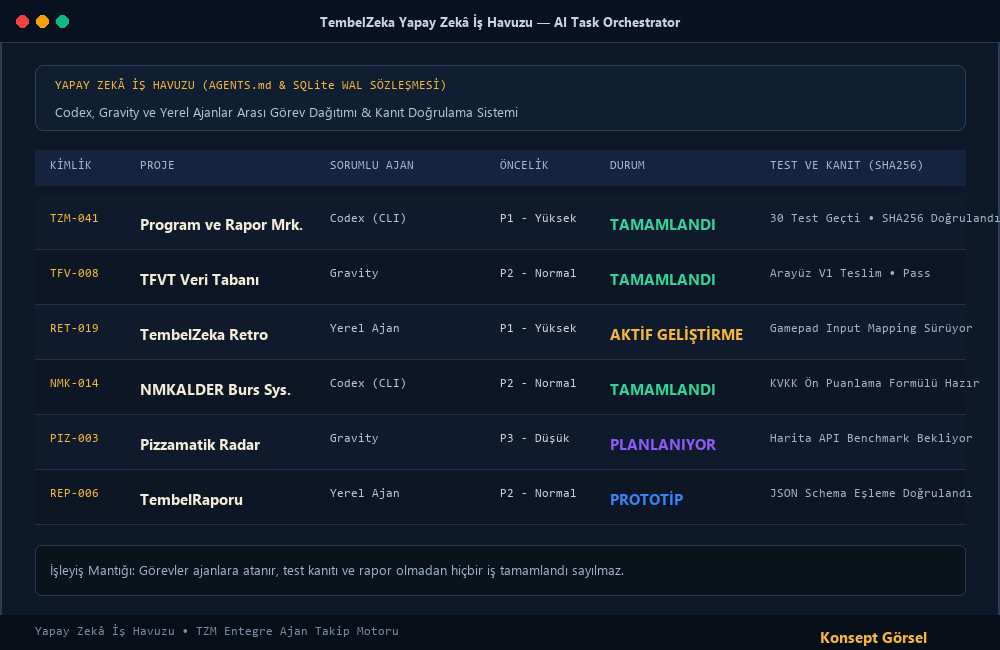Select the NMKALDER Burs Sys. project
This screenshot has width=1000, height=650.
click(x=215, y=390)
